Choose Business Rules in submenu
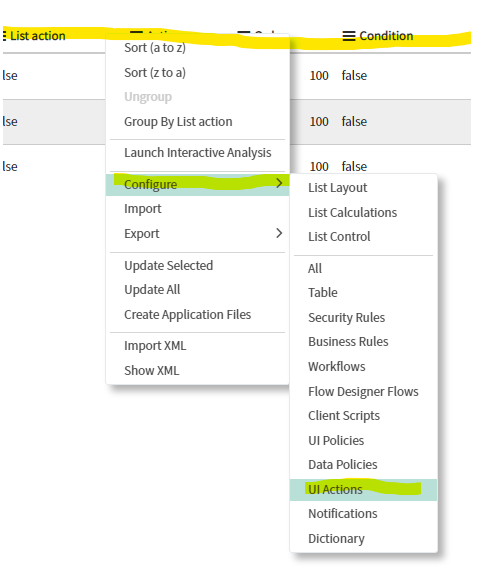Viewport: 490px width, 579px height. 348,342
